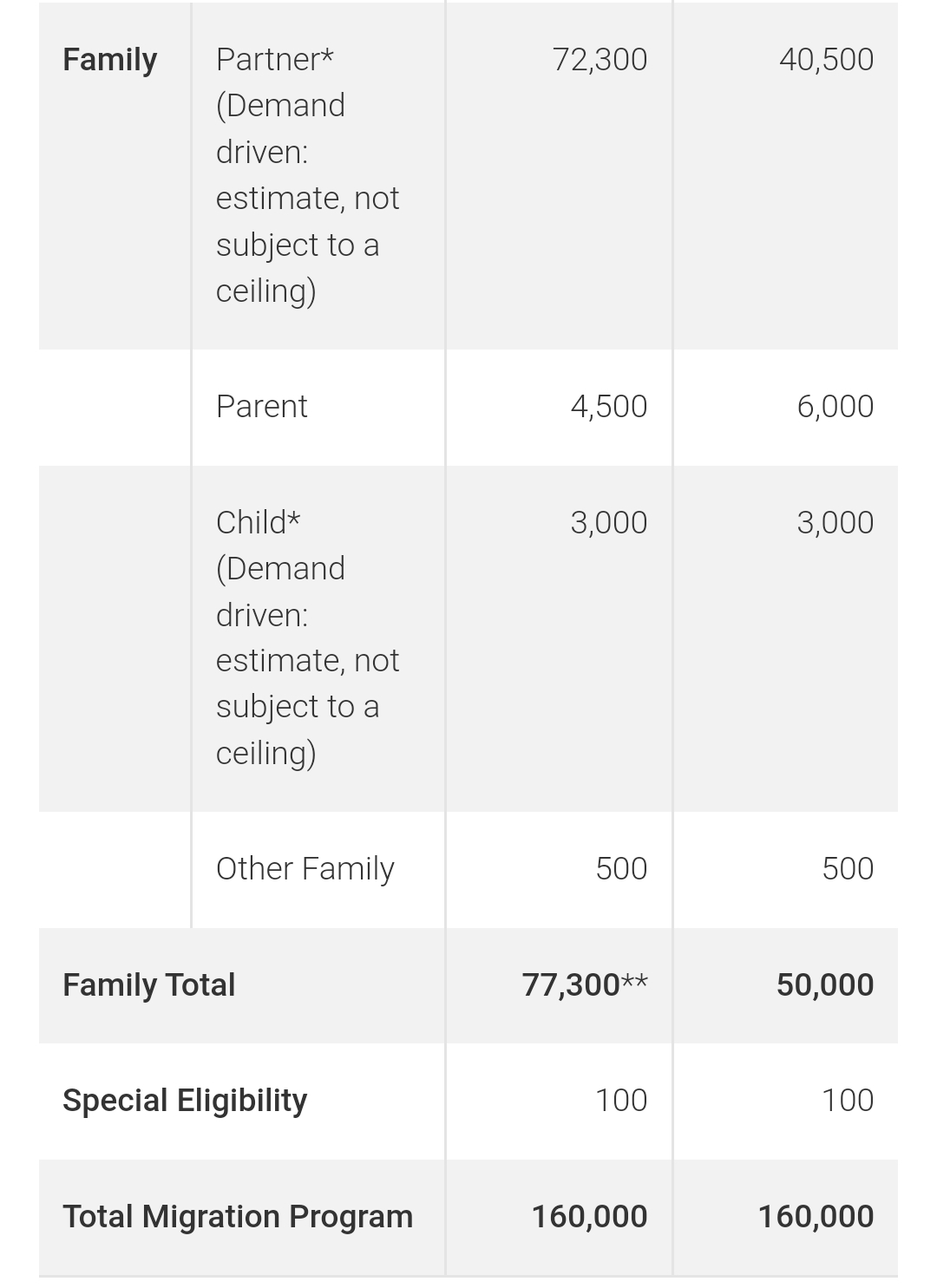Click the Total Migration Program label
This screenshot has width=937, height=1288.
click(x=238, y=1217)
